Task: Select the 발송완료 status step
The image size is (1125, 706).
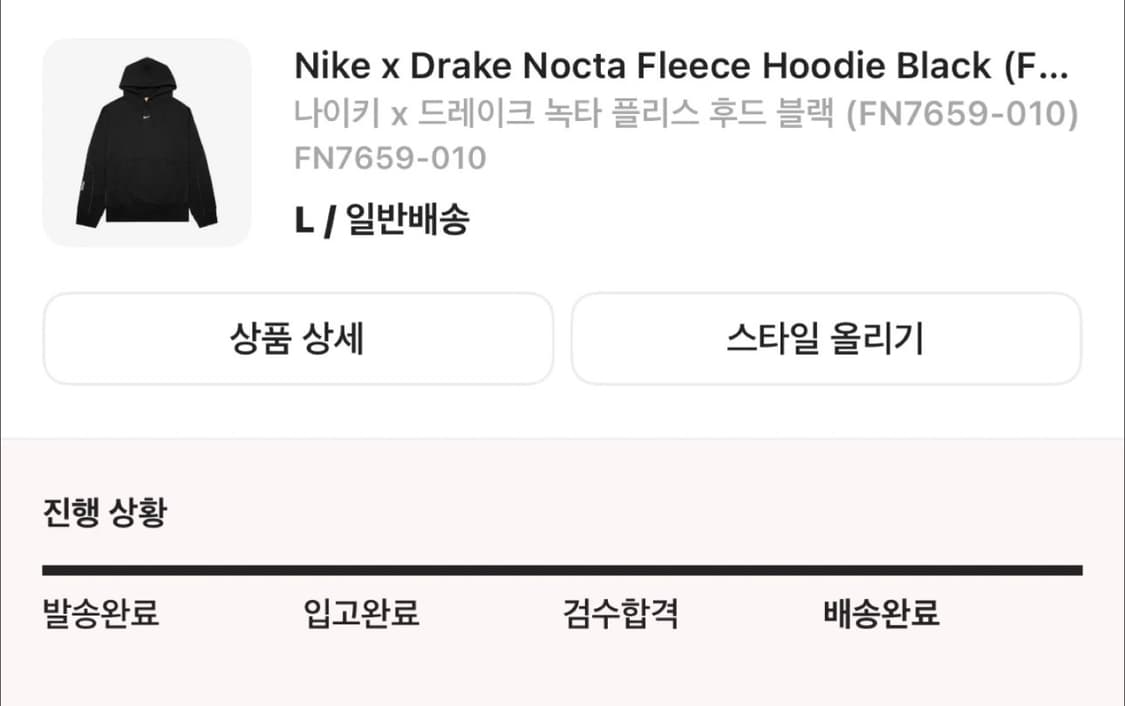Action: [101, 612]
